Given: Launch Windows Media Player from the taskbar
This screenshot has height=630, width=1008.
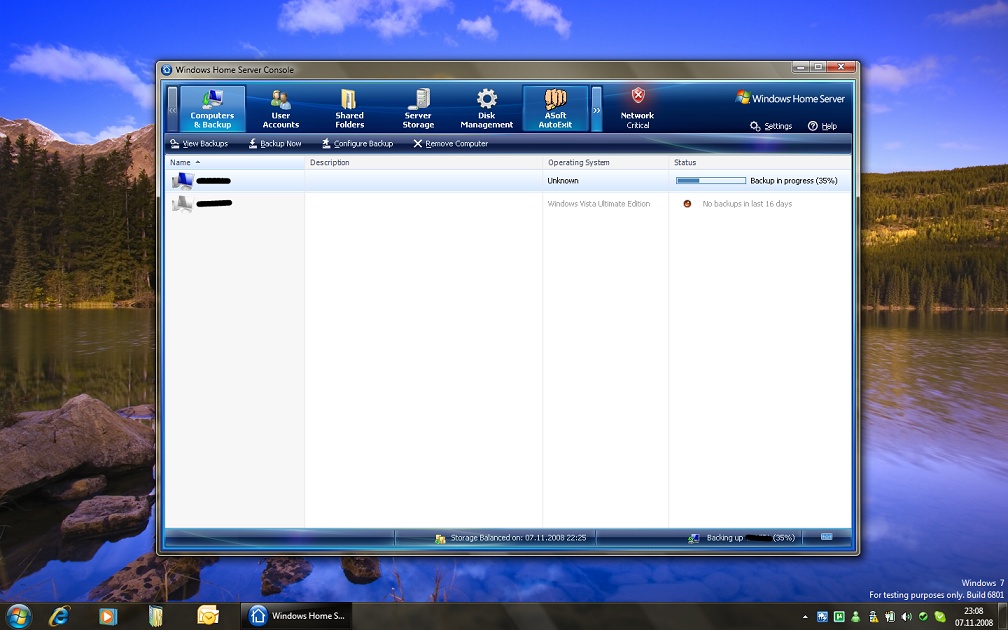Looking at the screenshot, I should pos(108,616).
